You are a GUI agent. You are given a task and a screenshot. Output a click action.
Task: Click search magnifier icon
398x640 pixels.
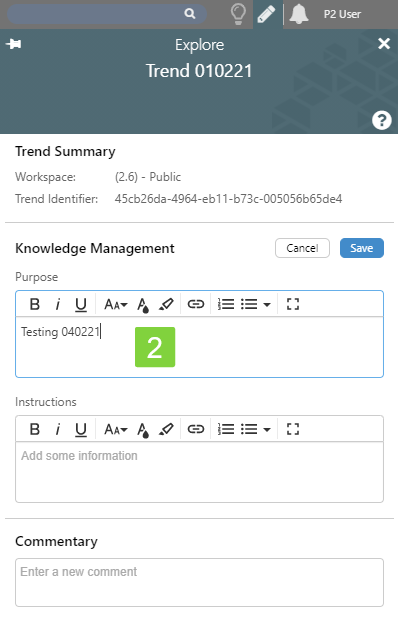click(190, 14)
